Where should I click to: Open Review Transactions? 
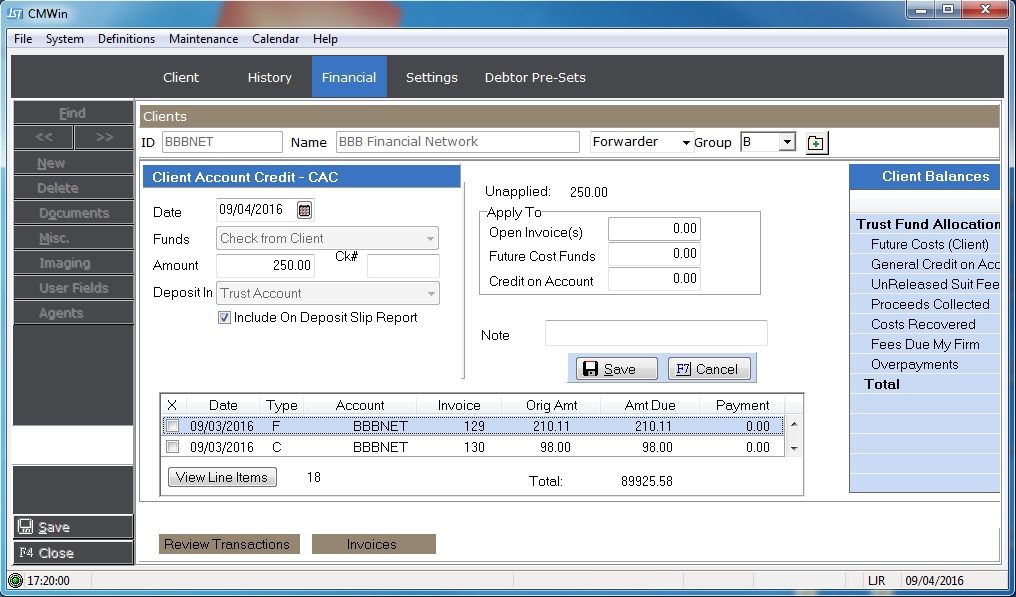227,544
